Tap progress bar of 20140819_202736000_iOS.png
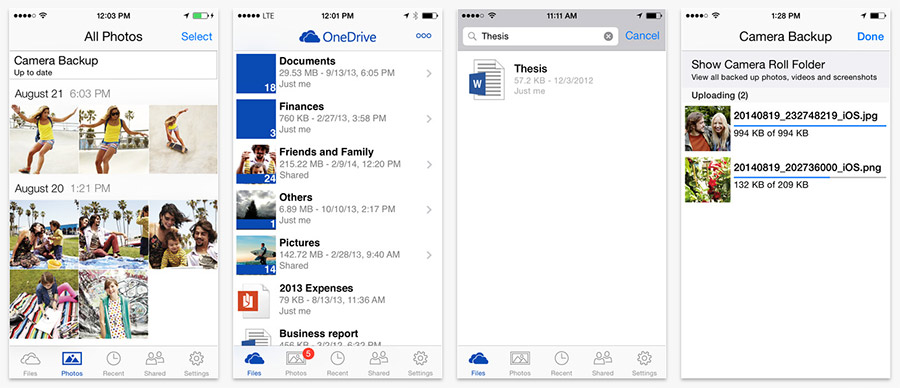The width and height of the screenshot is (900, 388). click(810, 177)
